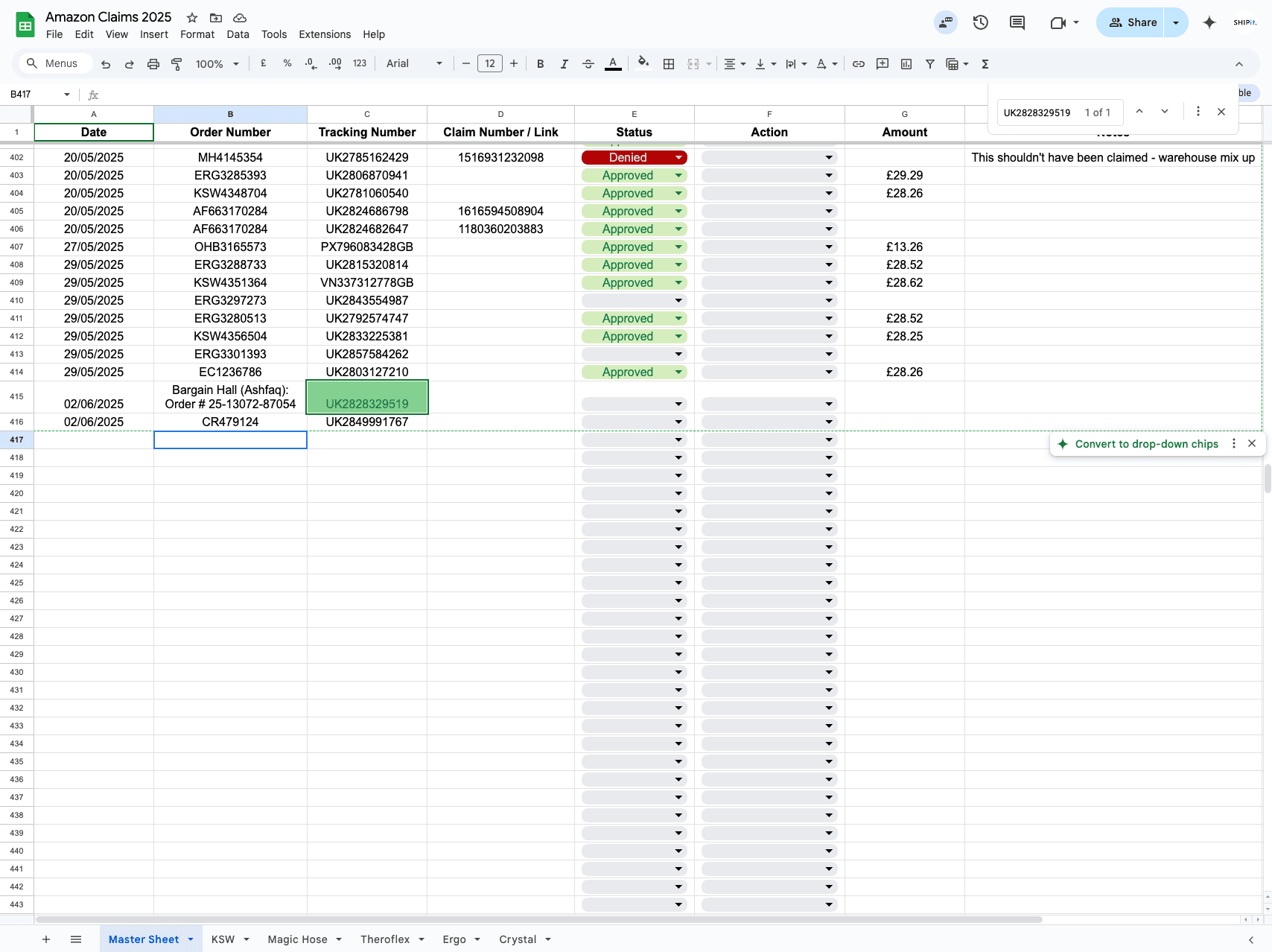Open the text colour picker
Viewport: 1272px width, 952px height.
(613, 64)
